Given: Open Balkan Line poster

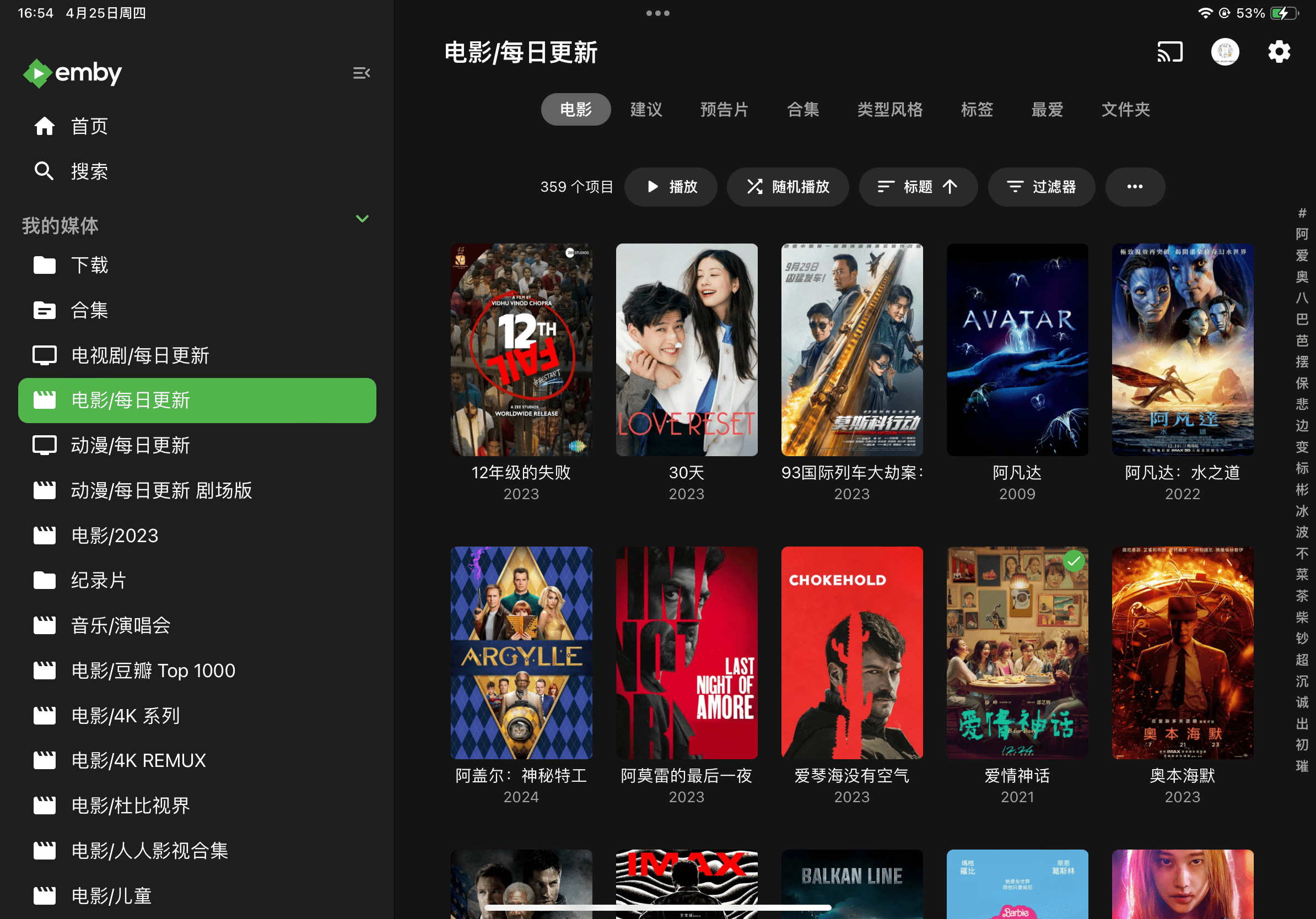Looking at the screenshot, I should click(x=852, y=884).
